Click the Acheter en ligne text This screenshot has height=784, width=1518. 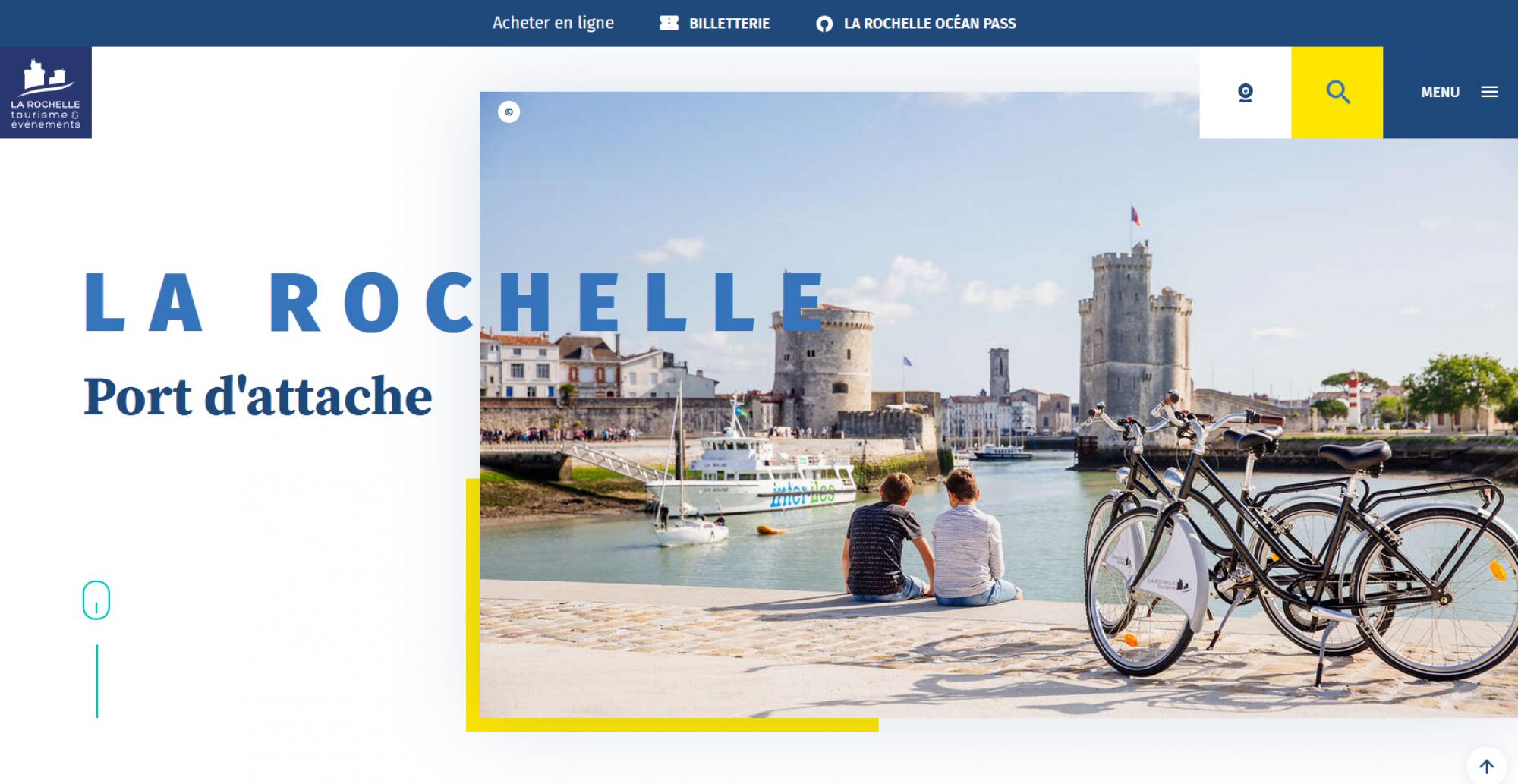coord(553,23)
